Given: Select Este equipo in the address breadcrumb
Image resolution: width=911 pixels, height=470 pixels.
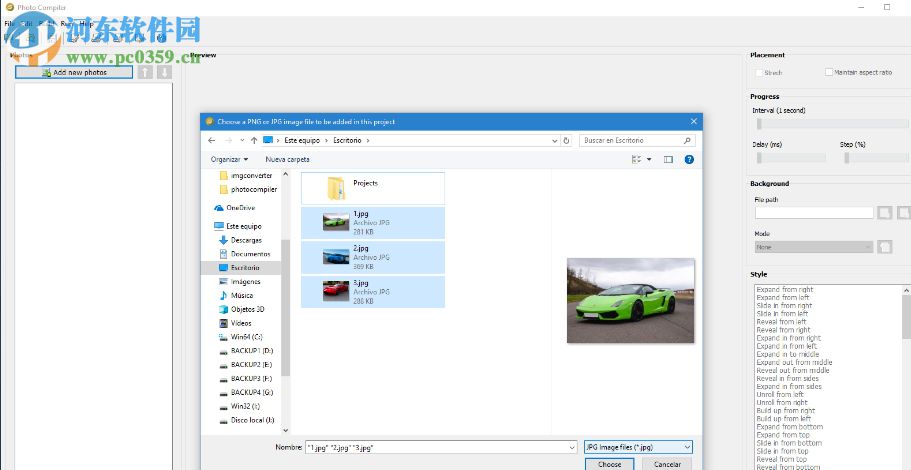Looking at the screenshot, I should pos(302,141).
